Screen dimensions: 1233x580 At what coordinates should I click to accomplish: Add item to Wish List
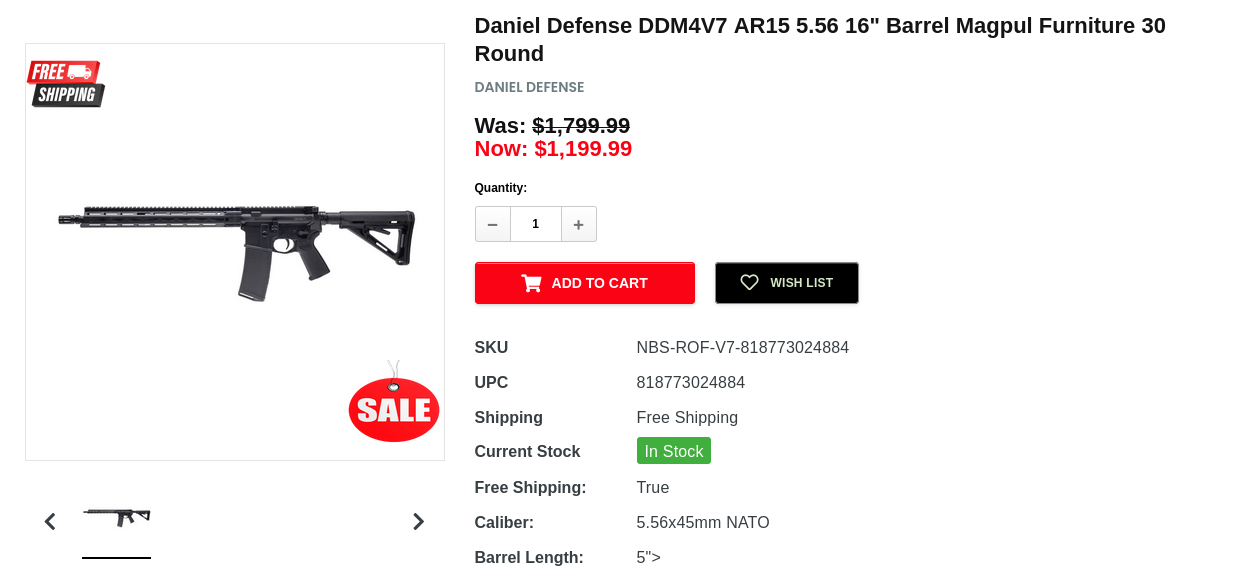(786, 283)
